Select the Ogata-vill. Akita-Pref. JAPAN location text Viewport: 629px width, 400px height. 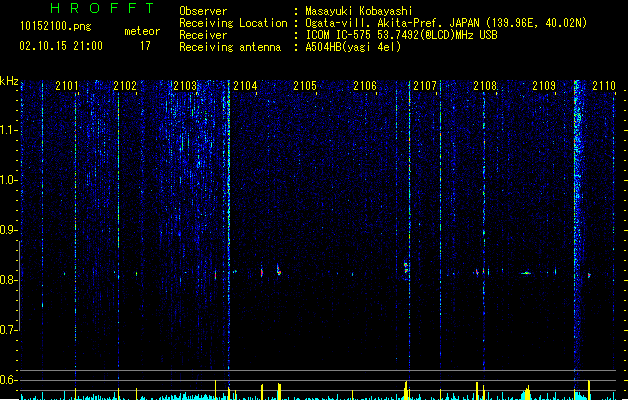click(x=446, y=23)
